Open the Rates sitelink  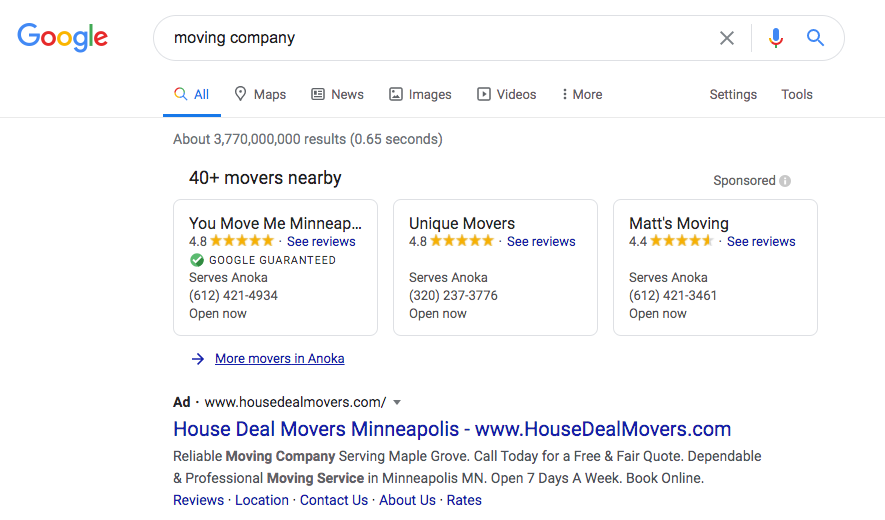point(464,500)
